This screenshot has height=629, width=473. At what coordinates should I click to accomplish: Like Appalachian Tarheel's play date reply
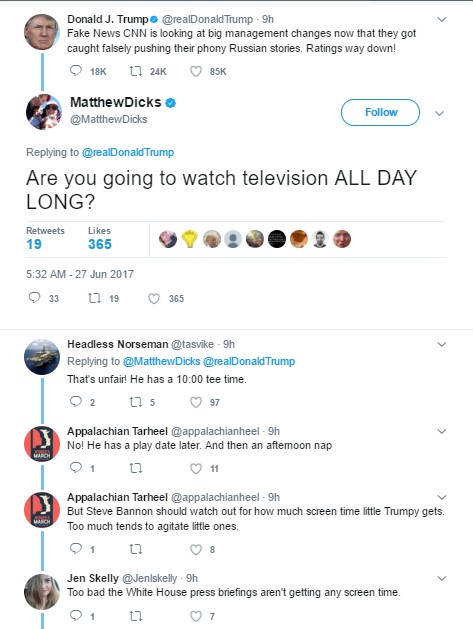(196, 468)
